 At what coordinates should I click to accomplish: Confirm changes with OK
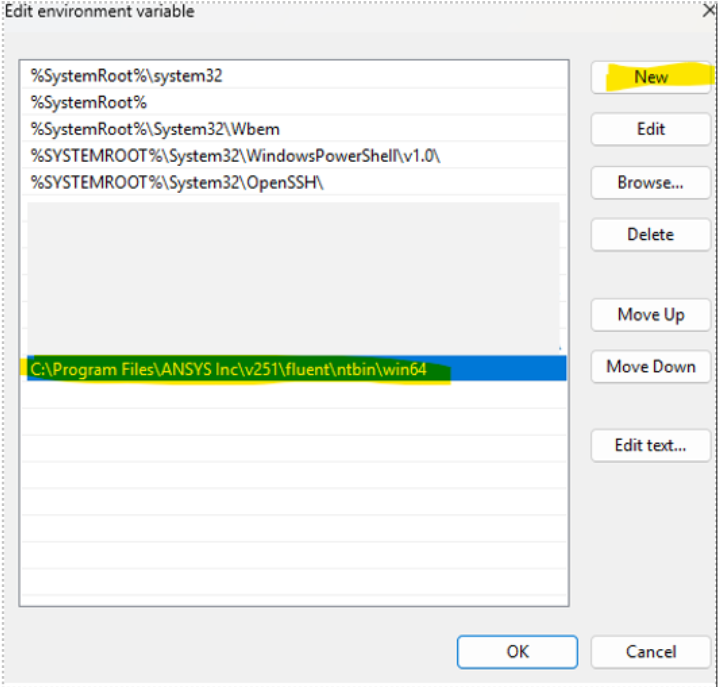coord(517,651)
